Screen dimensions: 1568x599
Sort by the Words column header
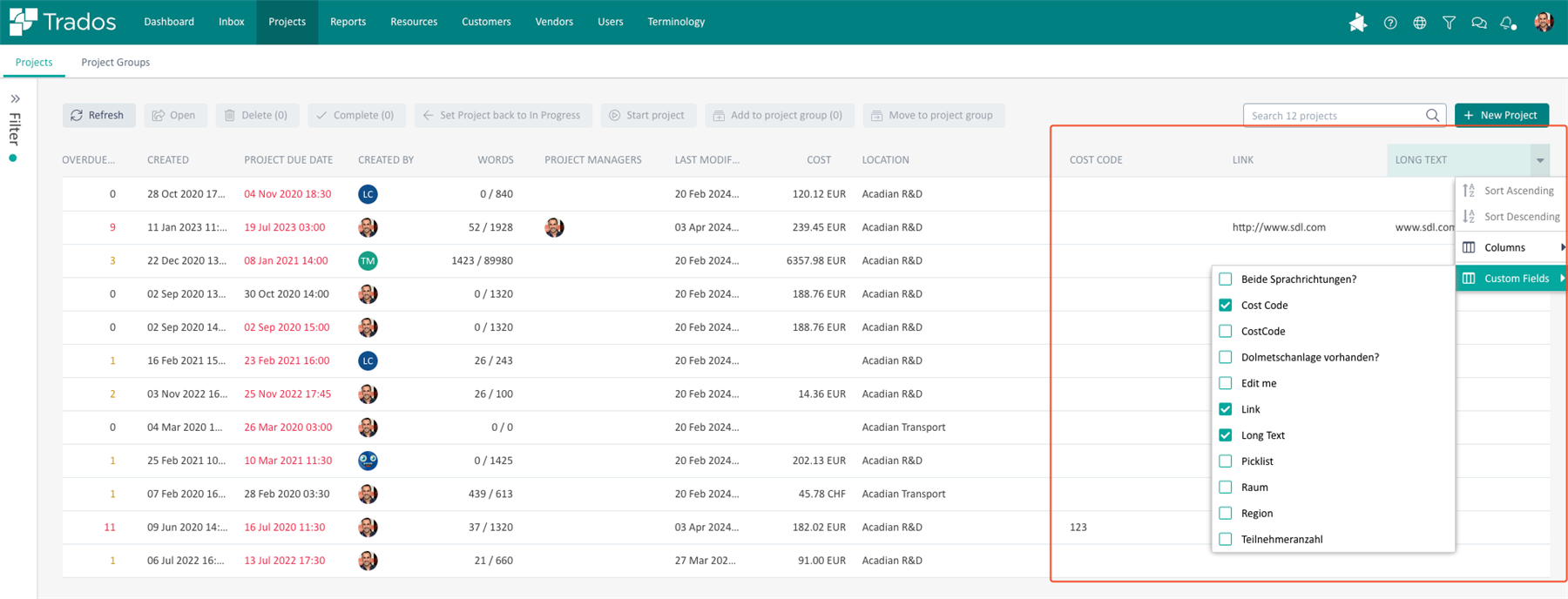pyautogui.click(x=495, y=160)
